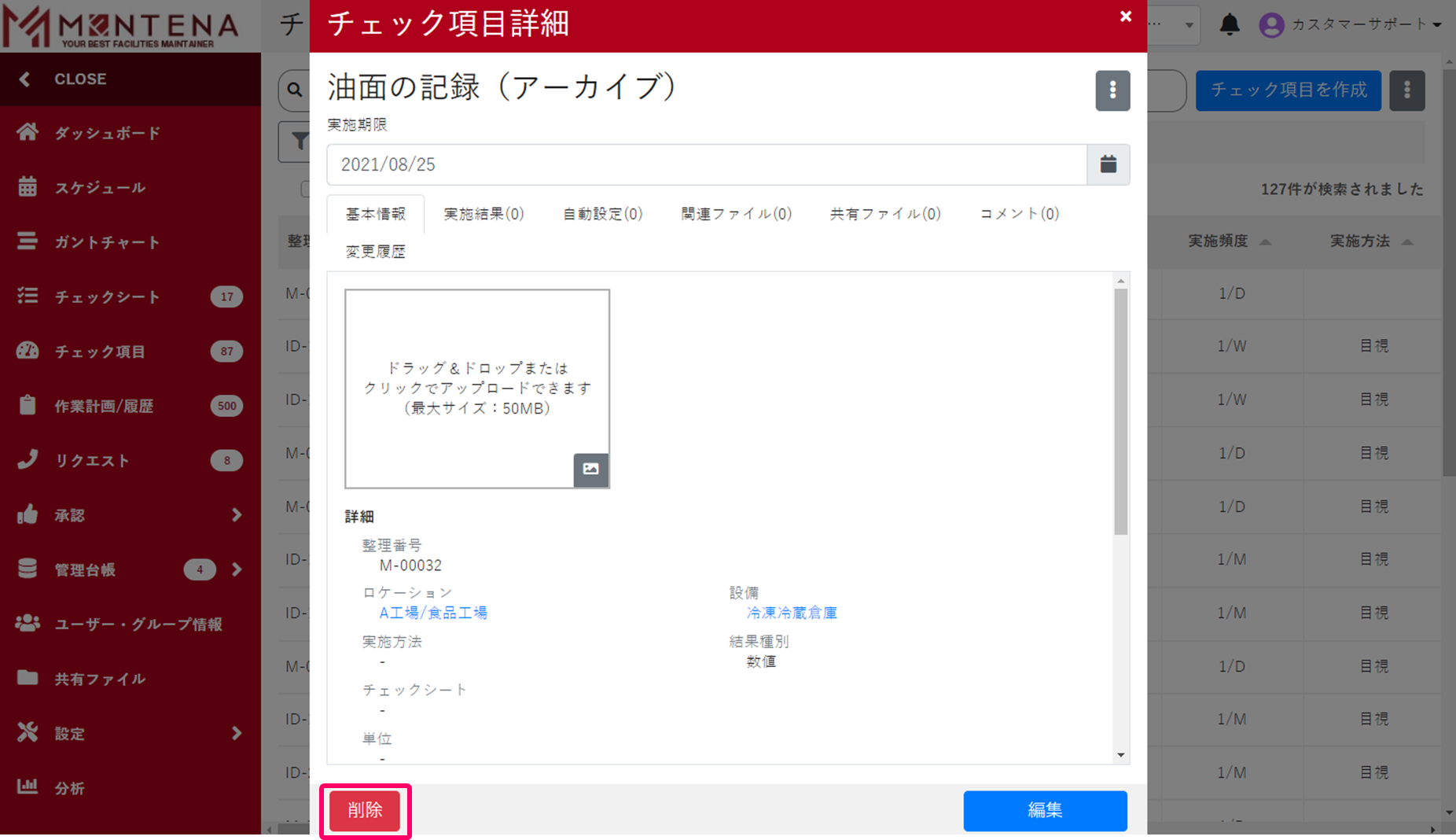Expand the 設定 submenu

click(x=236, y=733)
